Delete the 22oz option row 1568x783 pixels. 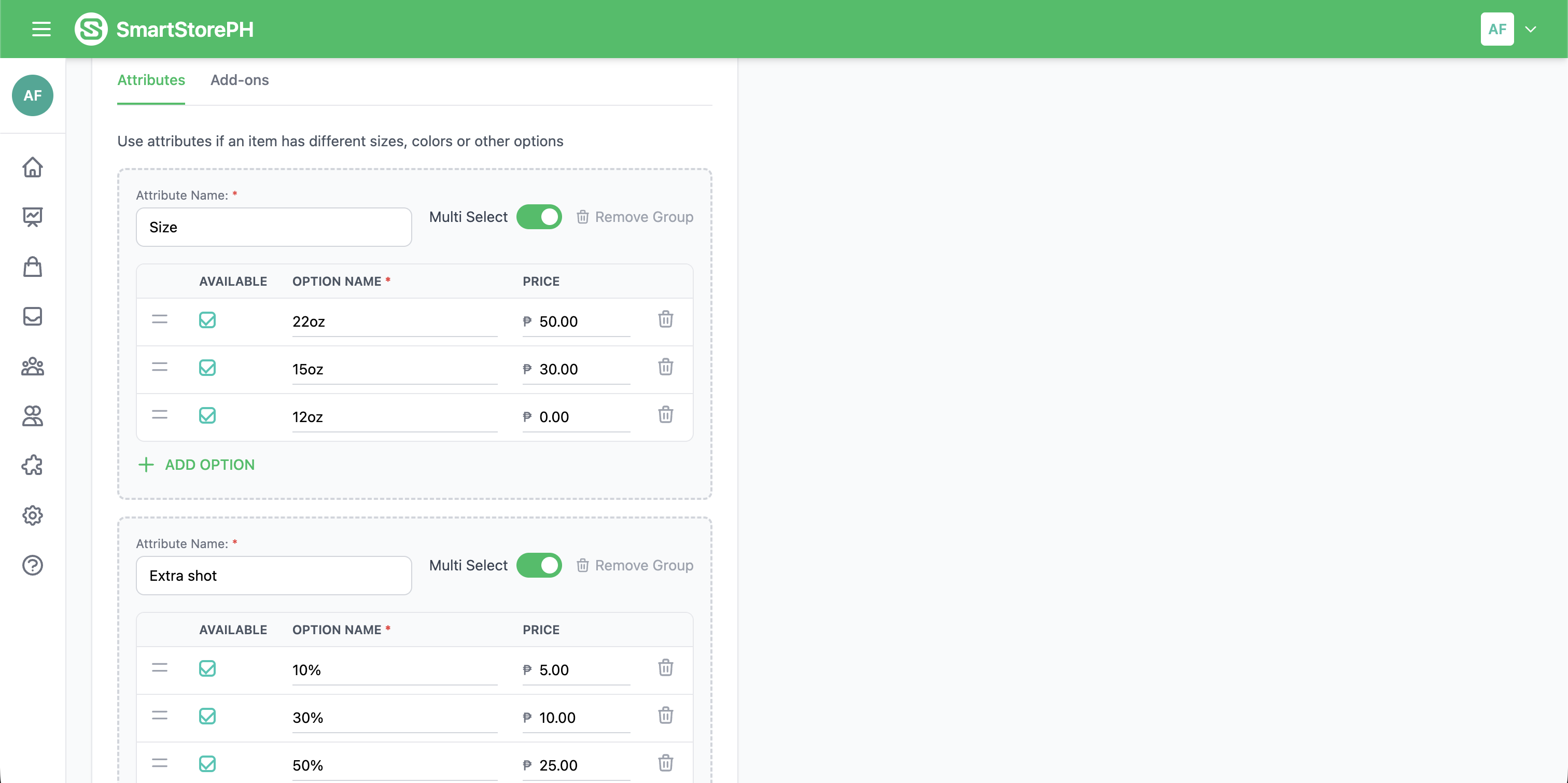pyautogui.click(x=665, y=319)
